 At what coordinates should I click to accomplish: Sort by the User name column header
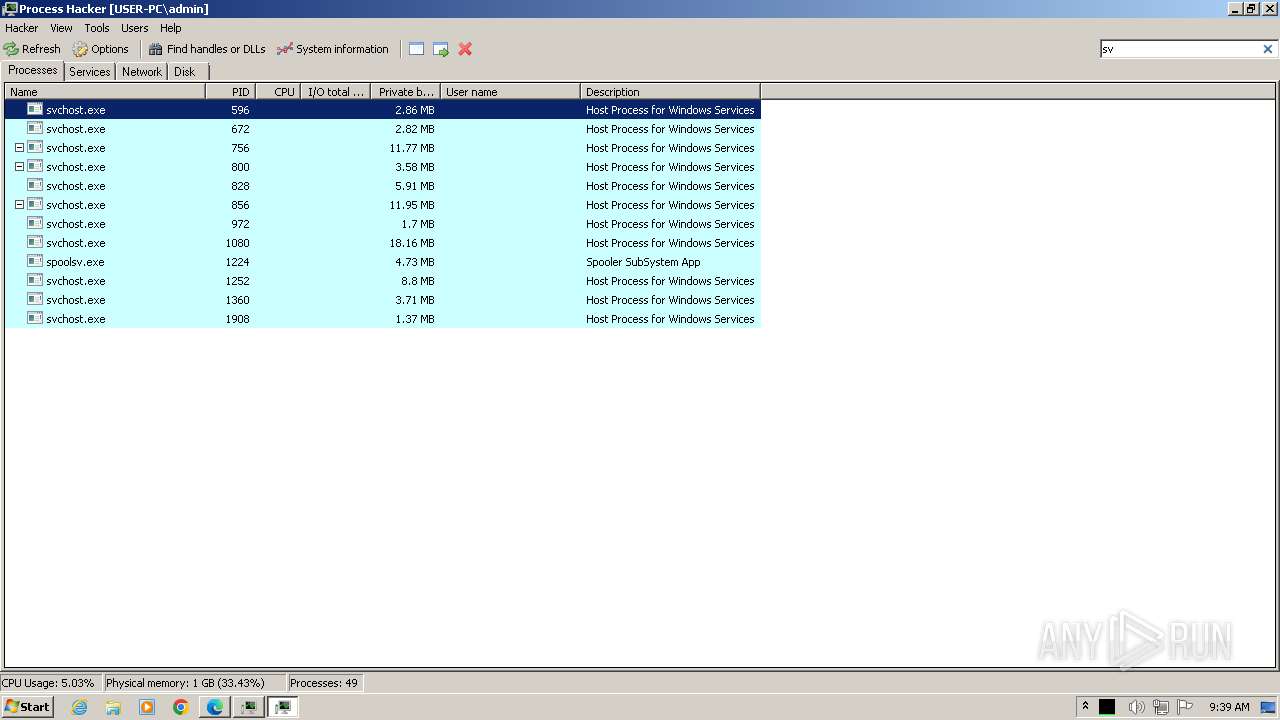510,92
